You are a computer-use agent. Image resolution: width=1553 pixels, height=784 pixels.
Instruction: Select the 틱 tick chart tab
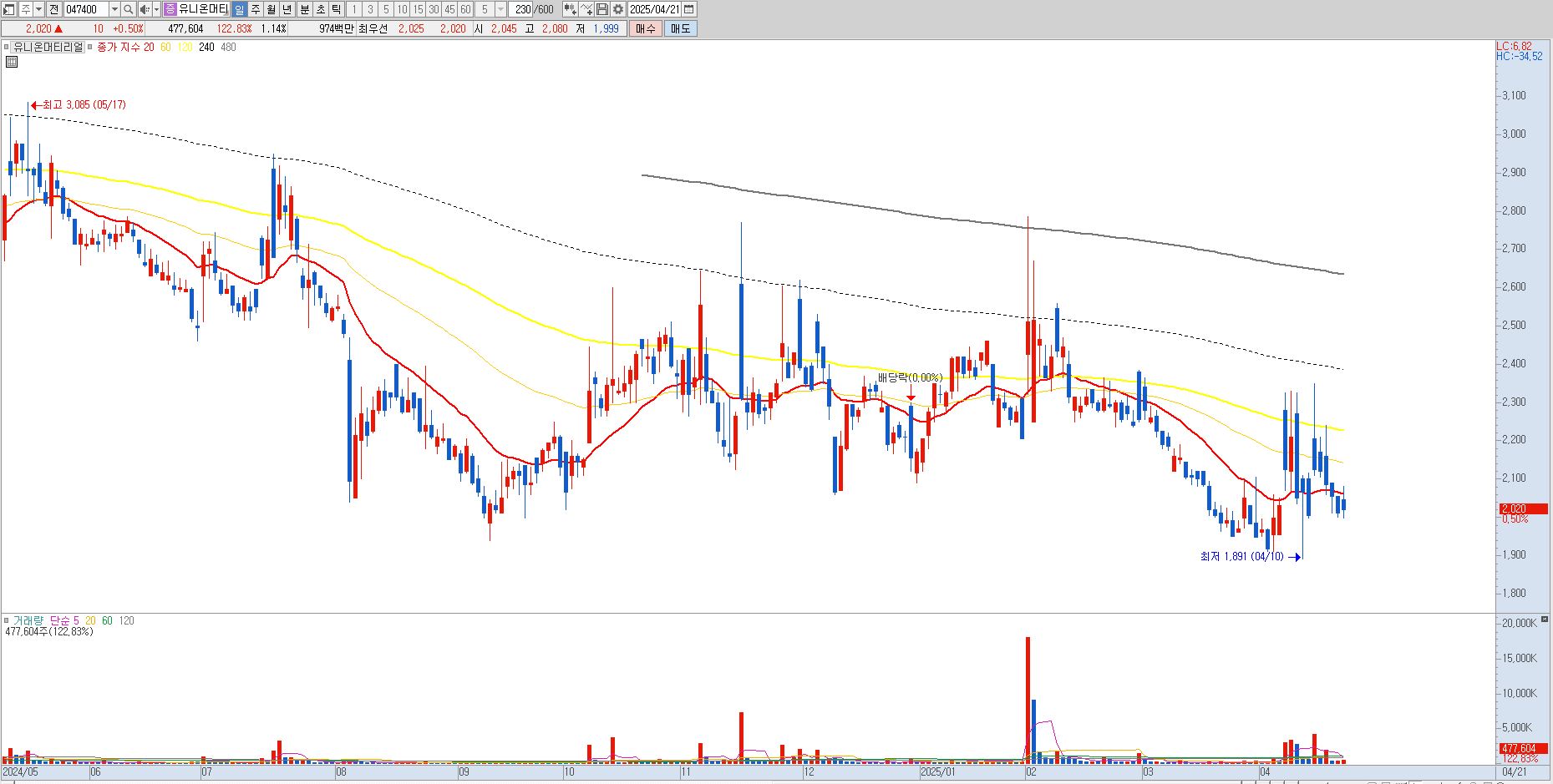pyautogui.click(x=336, y=9)
